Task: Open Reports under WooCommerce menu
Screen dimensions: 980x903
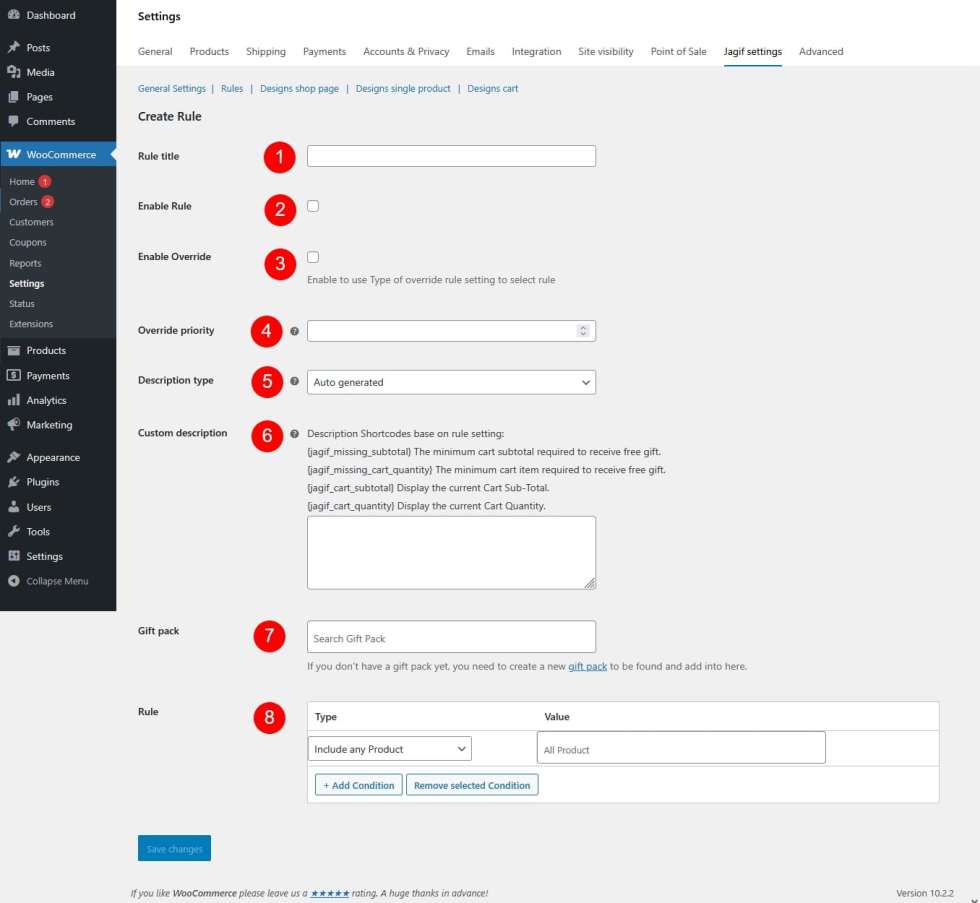Action: (25, 263)
